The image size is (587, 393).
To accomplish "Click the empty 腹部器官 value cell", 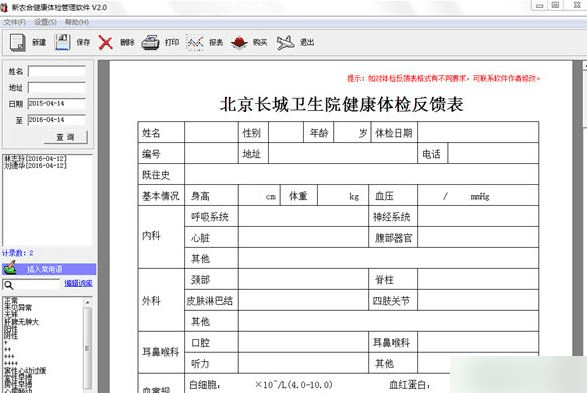I will tap(478, 237).
